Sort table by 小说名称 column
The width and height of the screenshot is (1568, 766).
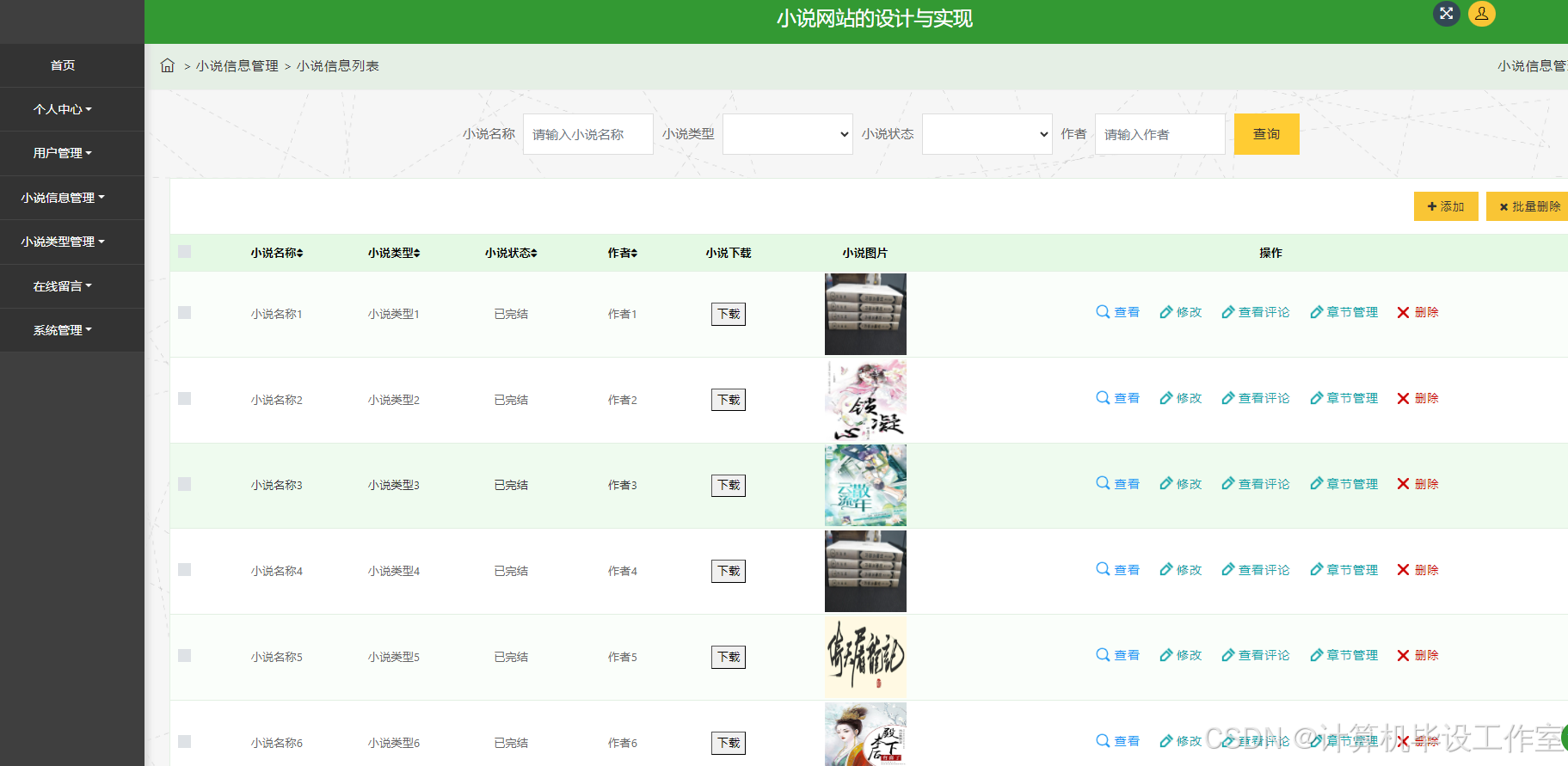coord(277,253)
